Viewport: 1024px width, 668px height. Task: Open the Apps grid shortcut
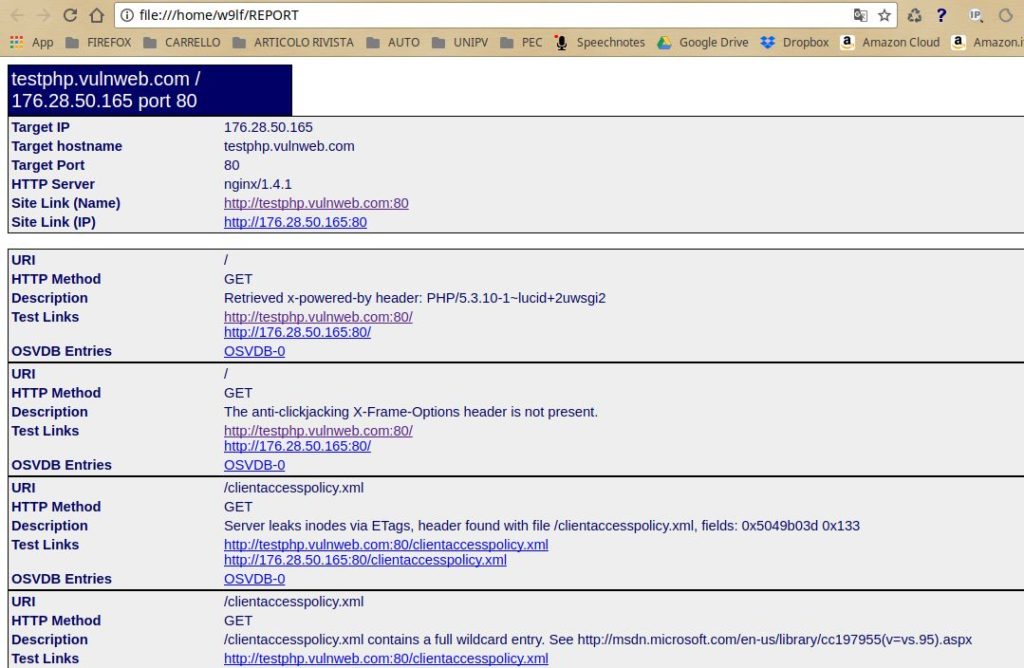point(31,42)
